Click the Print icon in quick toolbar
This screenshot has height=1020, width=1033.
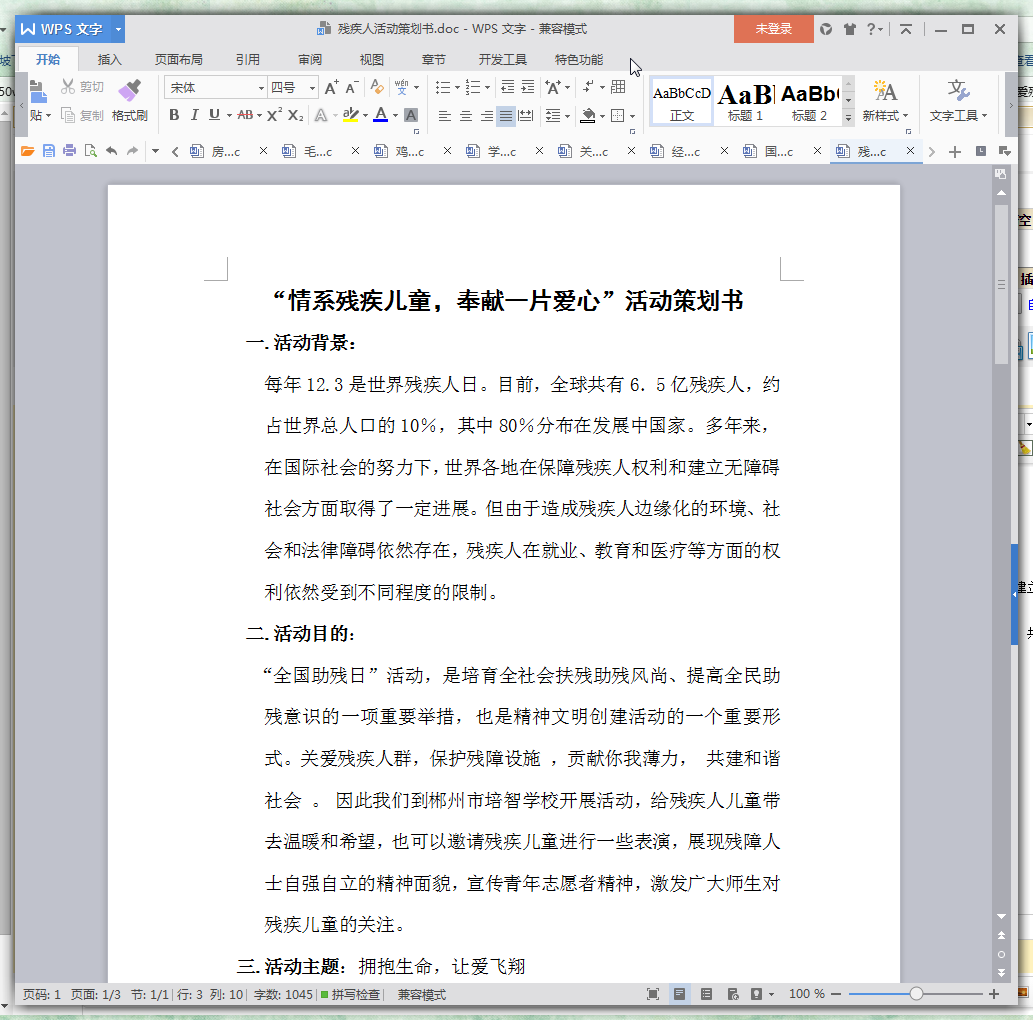point(69,151)
